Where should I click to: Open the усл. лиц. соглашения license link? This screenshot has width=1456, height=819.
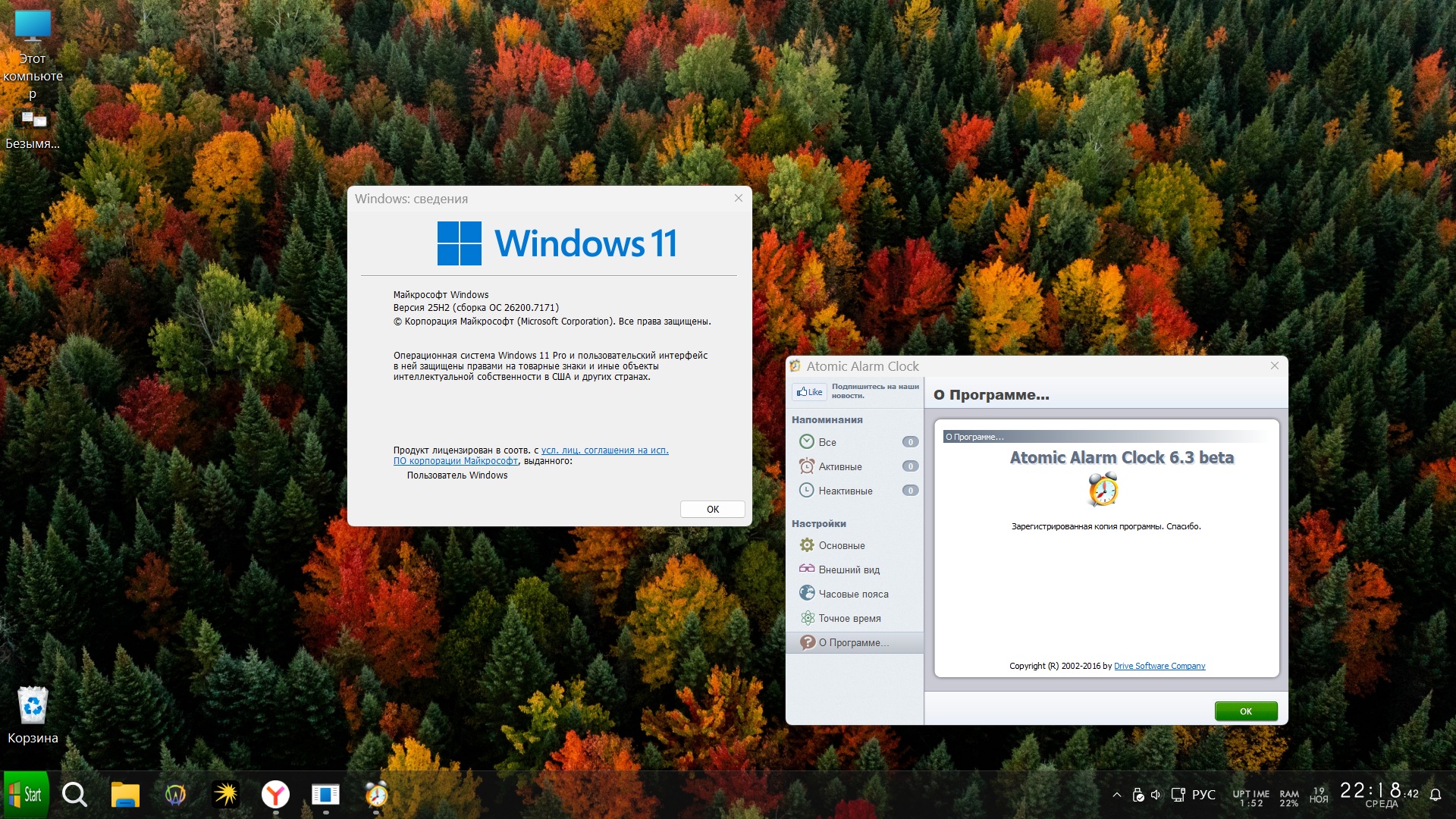coord(604,450)
